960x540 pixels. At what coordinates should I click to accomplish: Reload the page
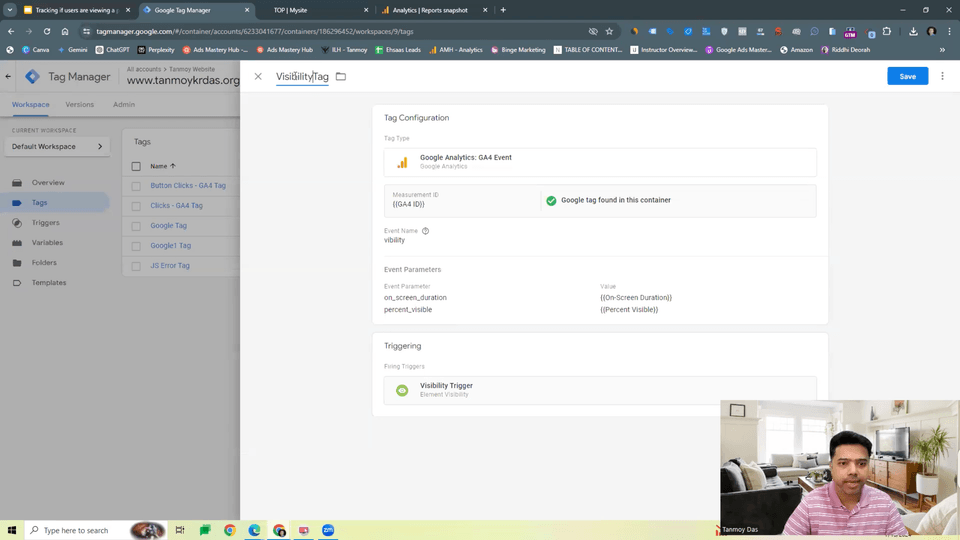coord(47,31)
